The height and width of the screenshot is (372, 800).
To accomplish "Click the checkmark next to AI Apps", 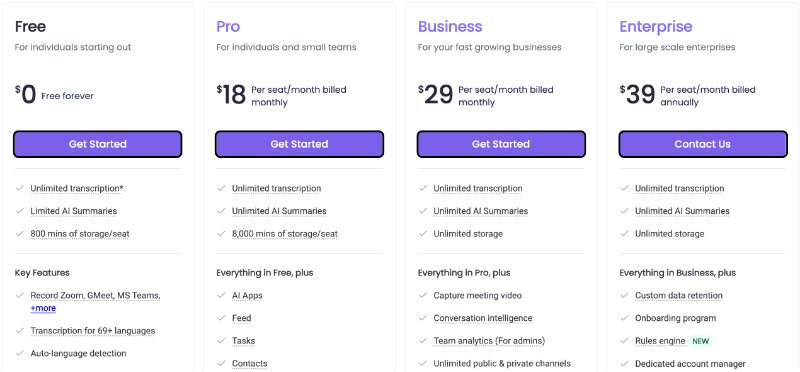I will coord(221,295).
